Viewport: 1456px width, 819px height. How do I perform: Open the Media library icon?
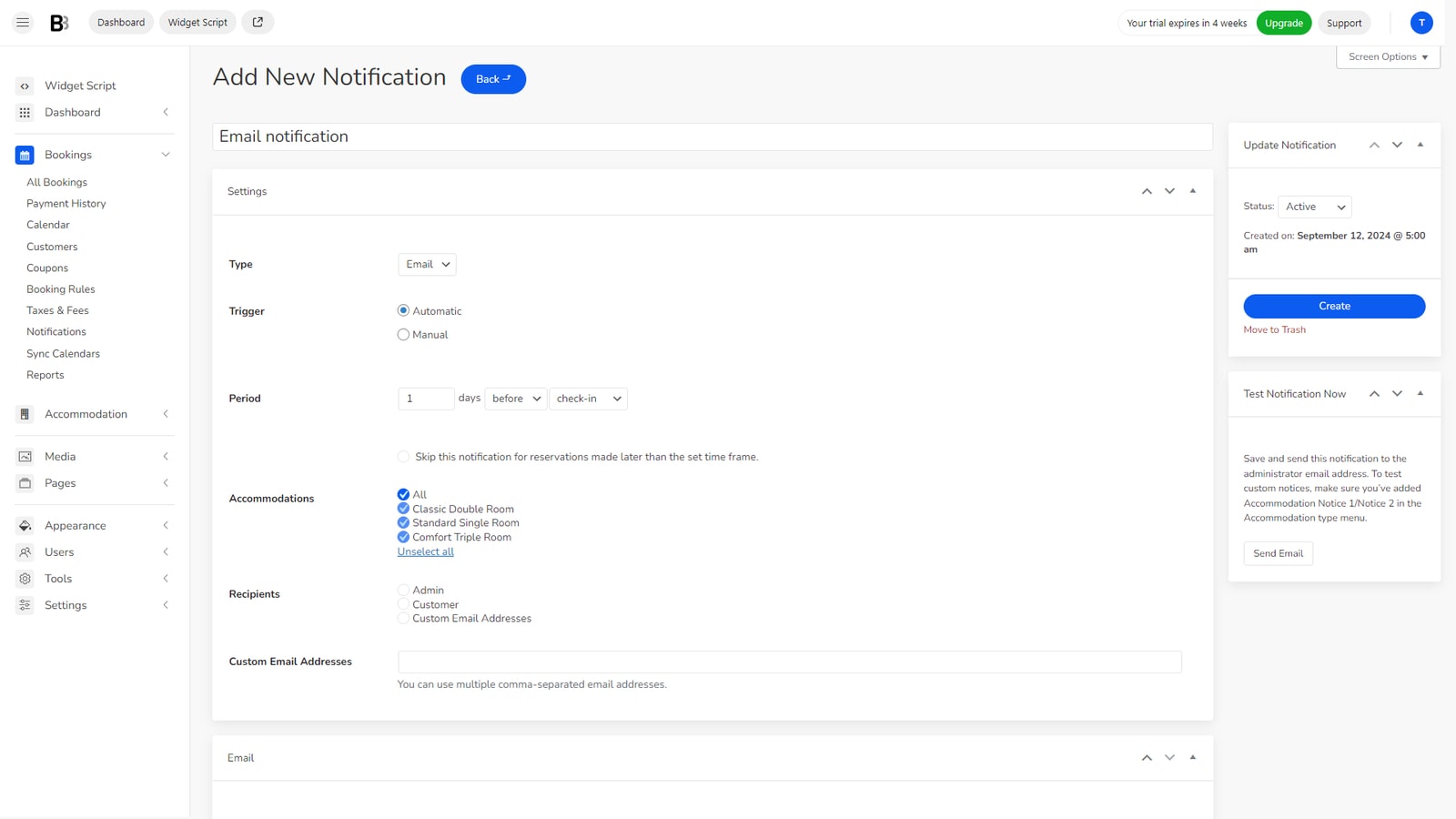point(23,456)
